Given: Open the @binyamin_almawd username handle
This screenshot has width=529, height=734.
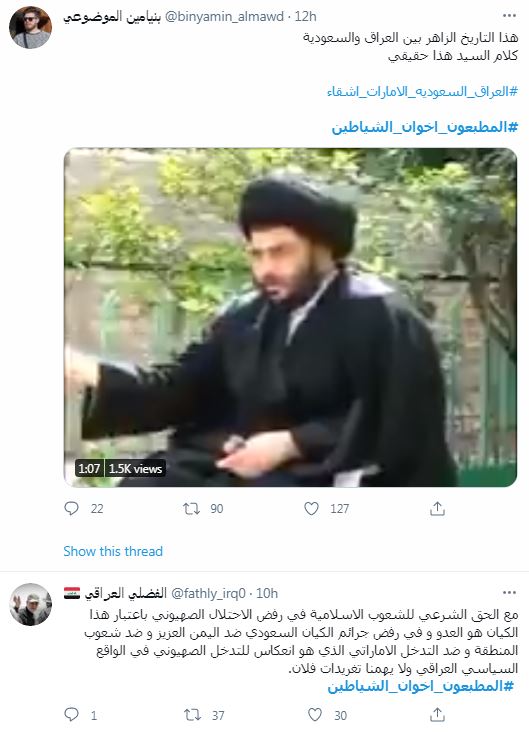Looking at the screenshot, I should [x=225, y=17].
